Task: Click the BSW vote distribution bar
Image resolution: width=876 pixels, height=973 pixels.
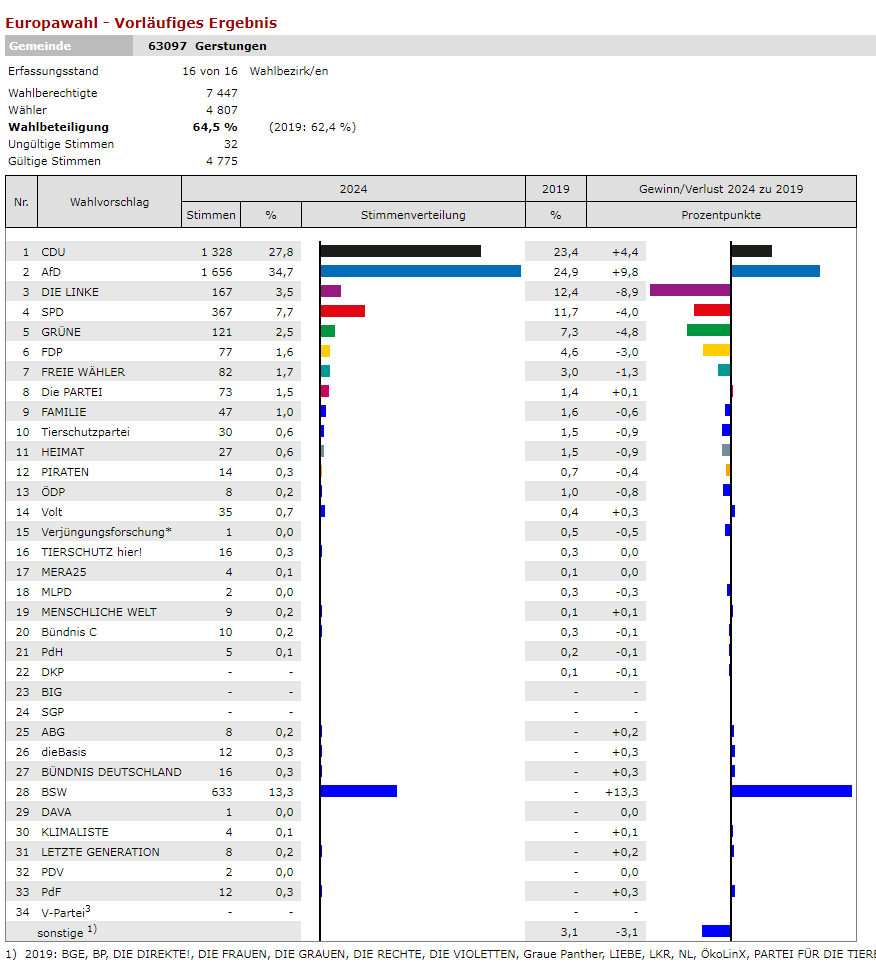Action: click(358, 791)
